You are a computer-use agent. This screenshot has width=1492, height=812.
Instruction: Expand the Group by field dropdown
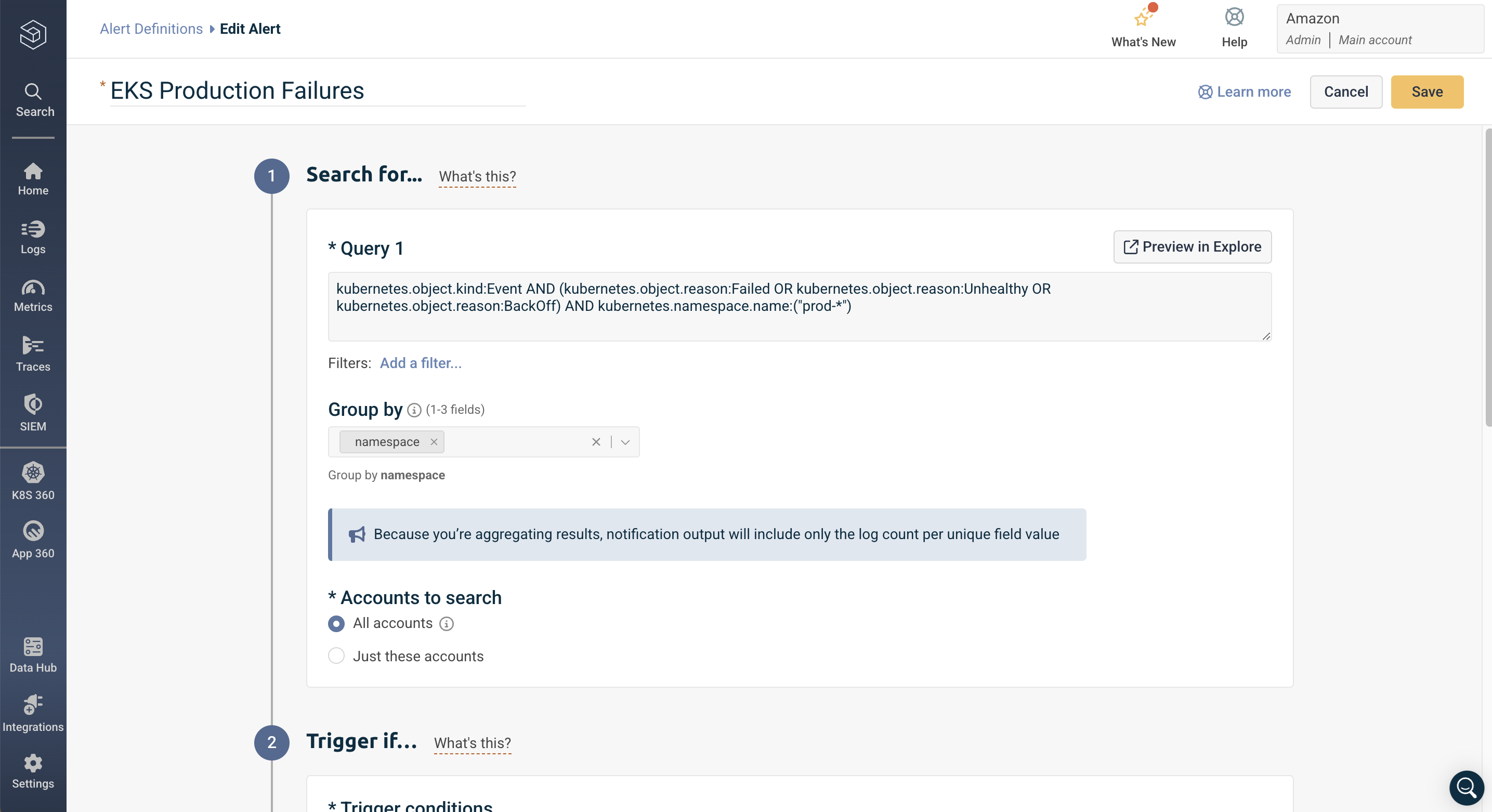(x=625, y=442)
